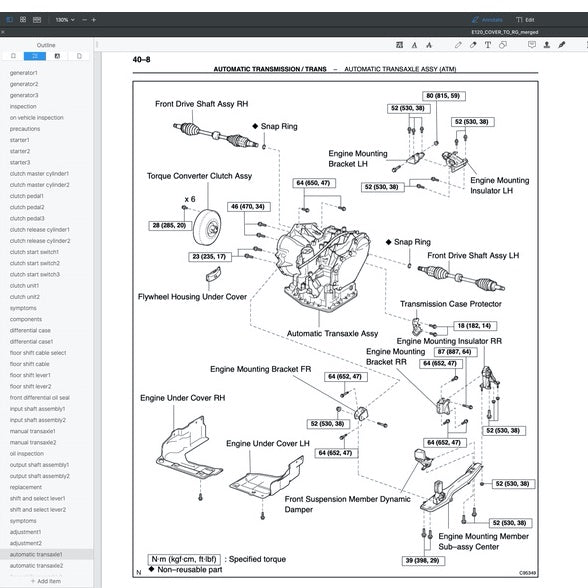The image size is (588, 588).
Task: Switch to Annotate mode tab
Action: tap(487, 20)
